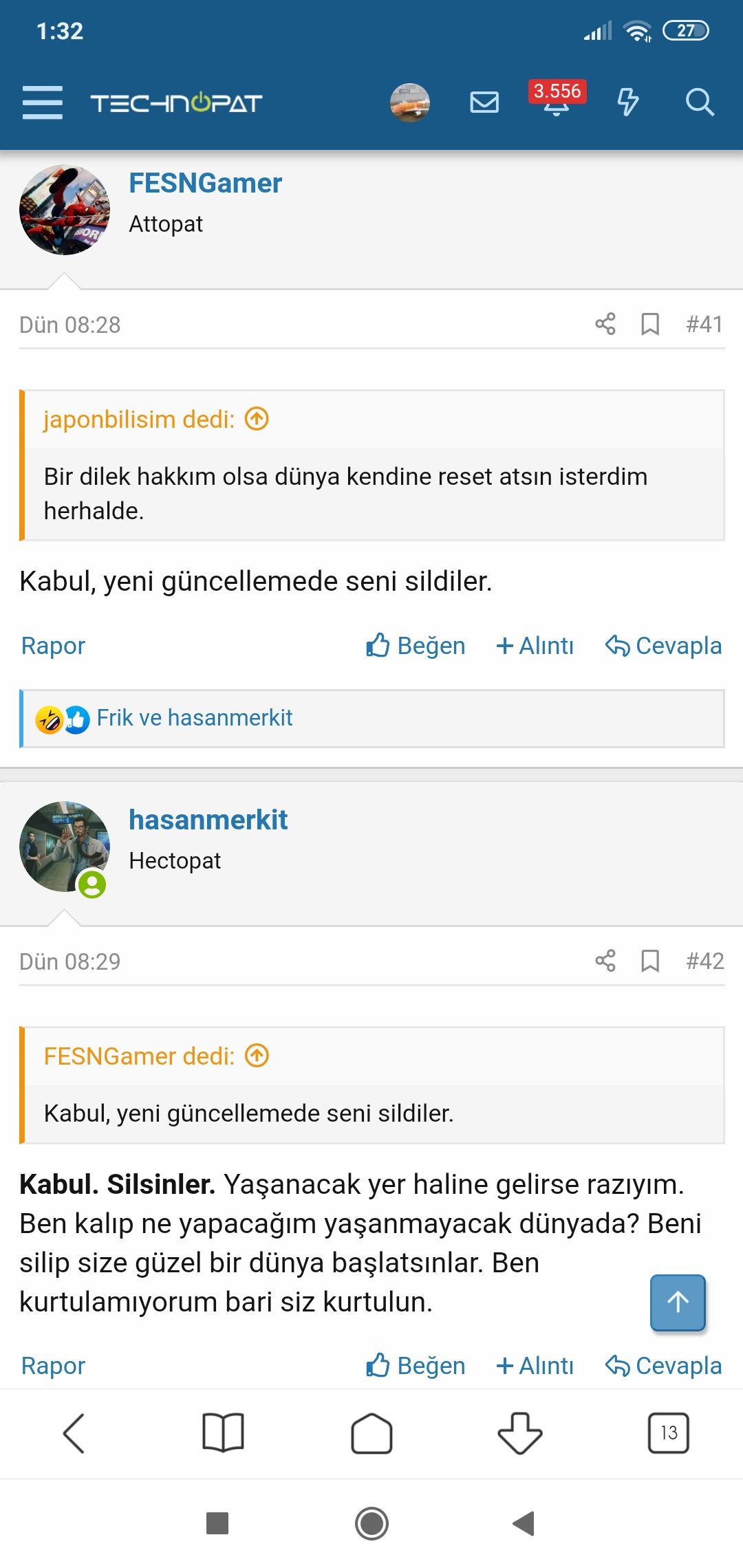Open the inbox envelope icon
Image resolution: width=743 pixels, height=1568 pixels.
click(x=484, y=102)
